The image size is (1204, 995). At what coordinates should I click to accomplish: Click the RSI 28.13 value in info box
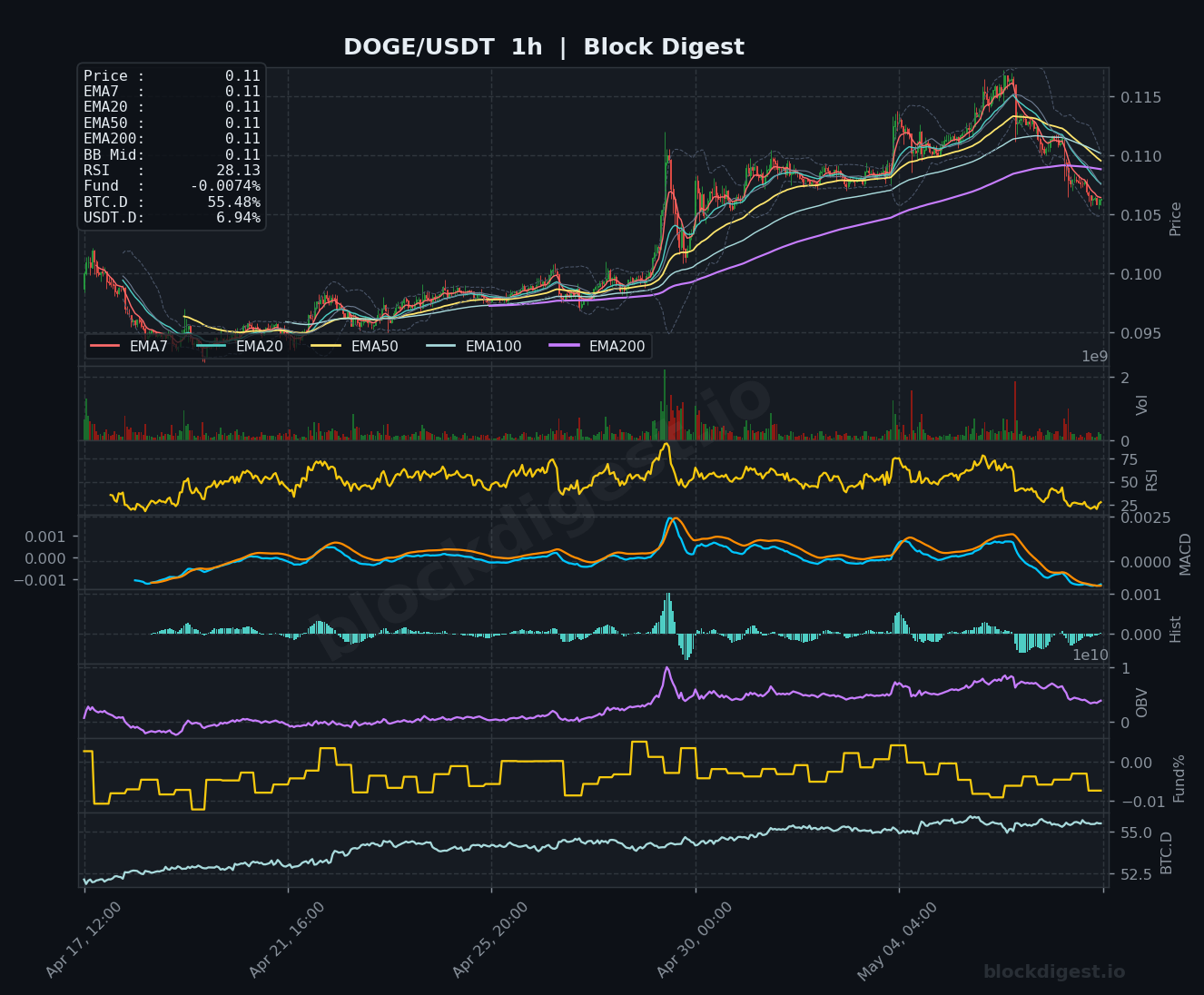[238, 171]
